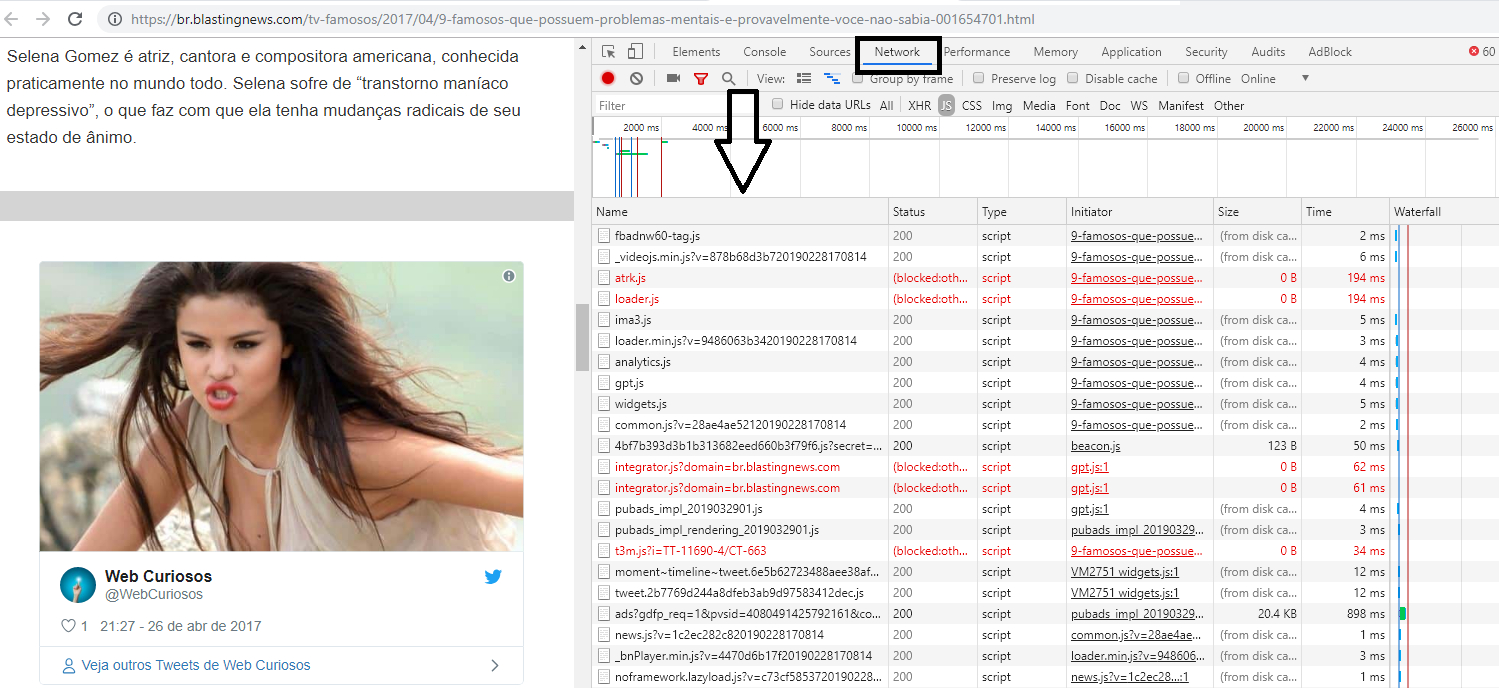Click the inspect element picker icon
The height and width of the screenshot is (688, 1499).
pyautogui.click(x=609, y=52)
